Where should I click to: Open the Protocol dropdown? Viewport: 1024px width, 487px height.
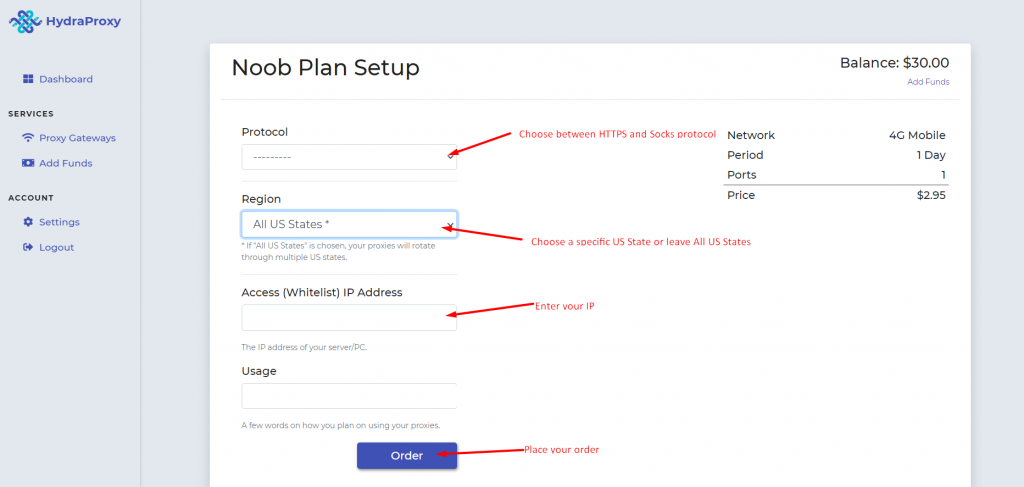point(340,157)
